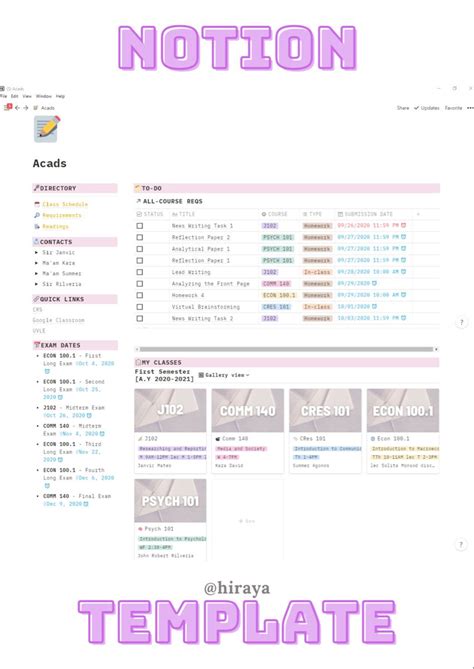The height and width of the screenshot is (669, 474).
Task: Check the Reflection Paper 2 checkbox
Action: point(140,237)
